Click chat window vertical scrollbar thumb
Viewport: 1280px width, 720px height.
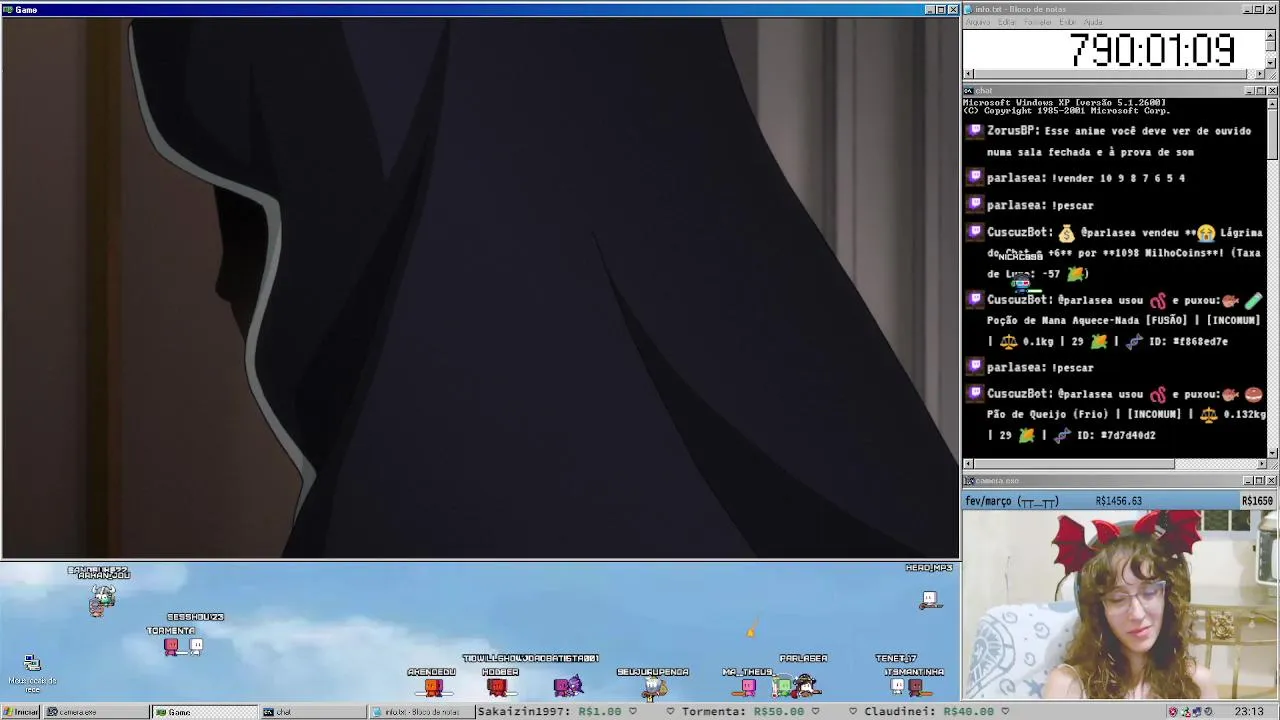(1272, 133)
